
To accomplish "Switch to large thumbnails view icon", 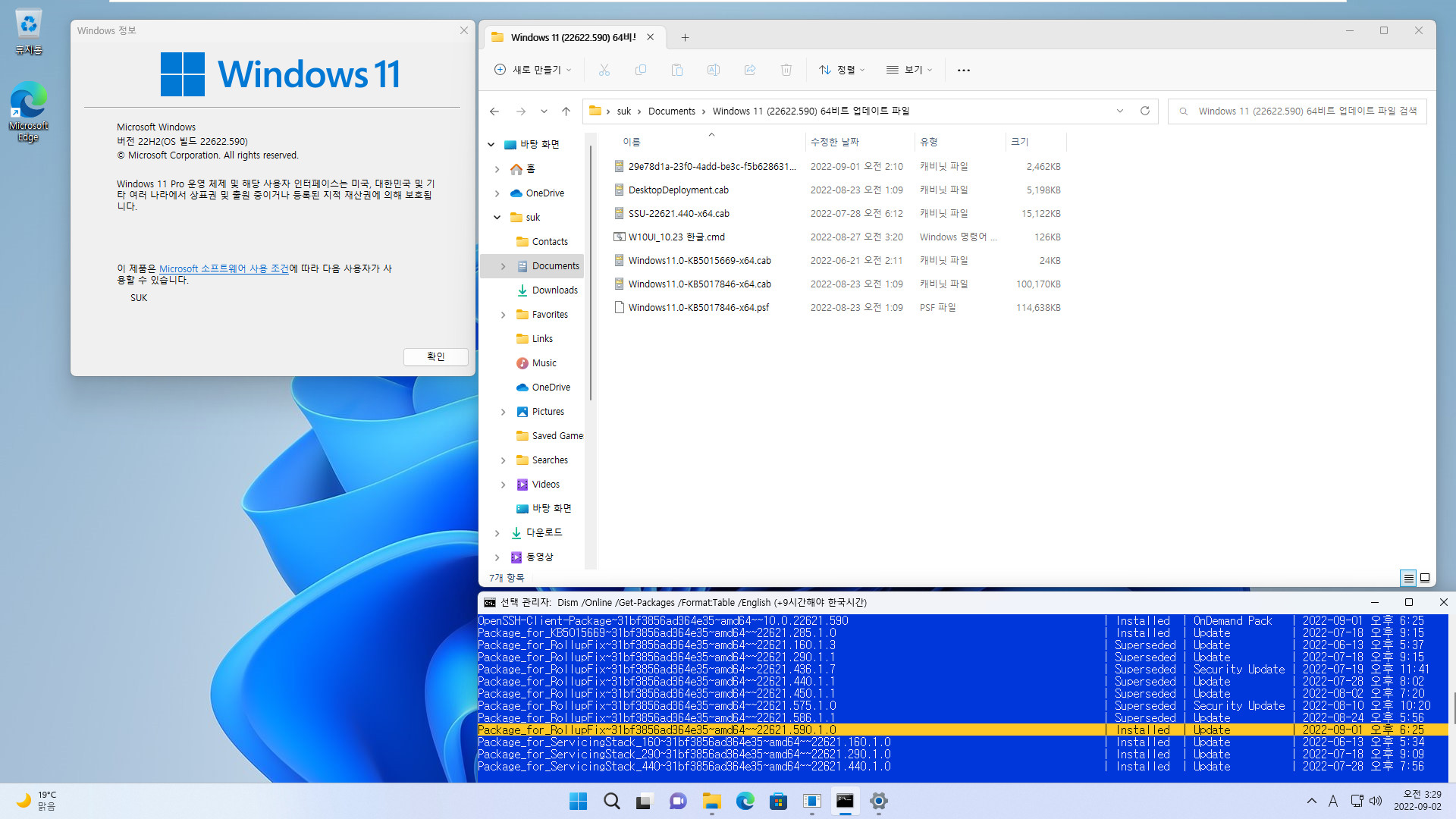I will click(x=1425, y=578).
